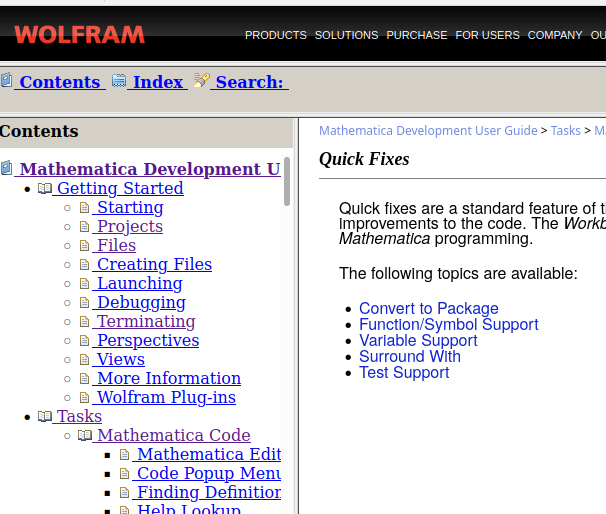Click the page icon next to Code Popup Menu
Viewport: 606px width, 514px height.
coord(124,473)
